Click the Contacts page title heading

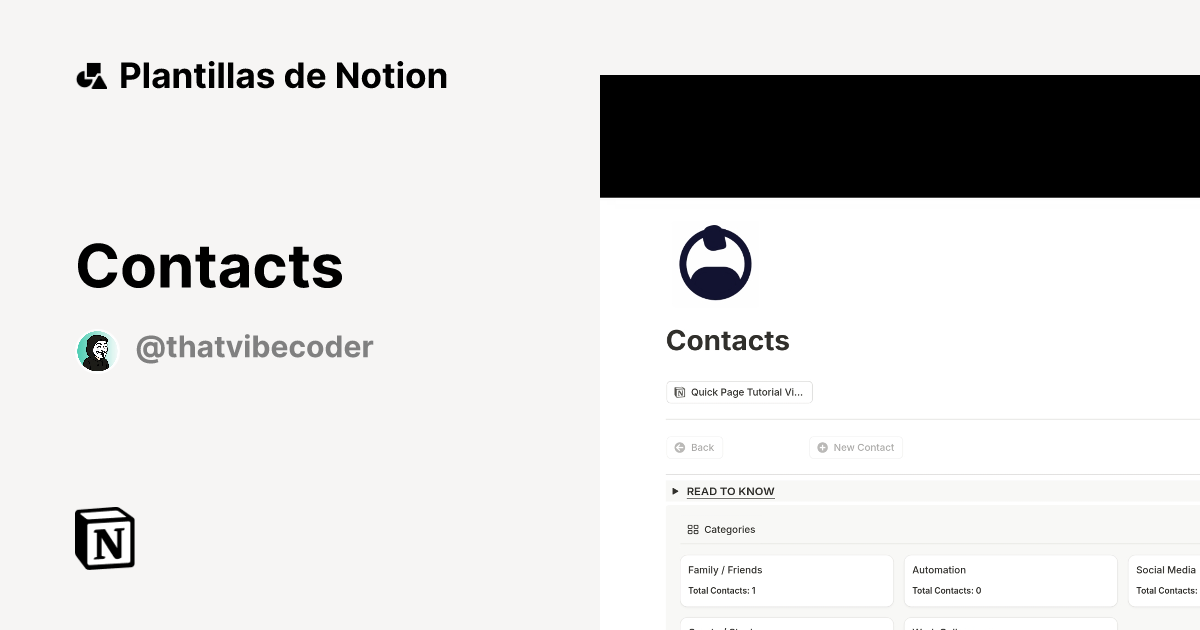coord(727,340)
